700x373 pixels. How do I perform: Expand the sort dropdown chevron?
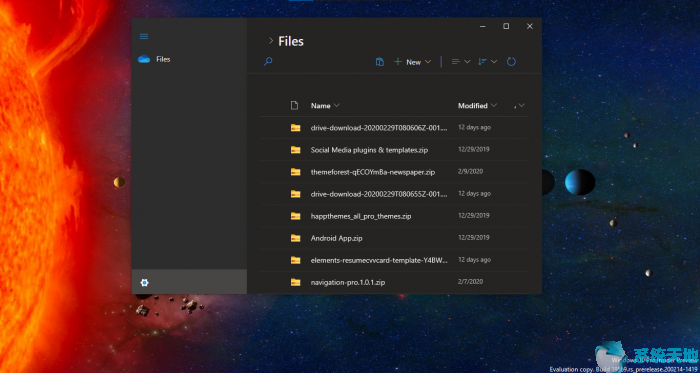[x=494, y=62]
